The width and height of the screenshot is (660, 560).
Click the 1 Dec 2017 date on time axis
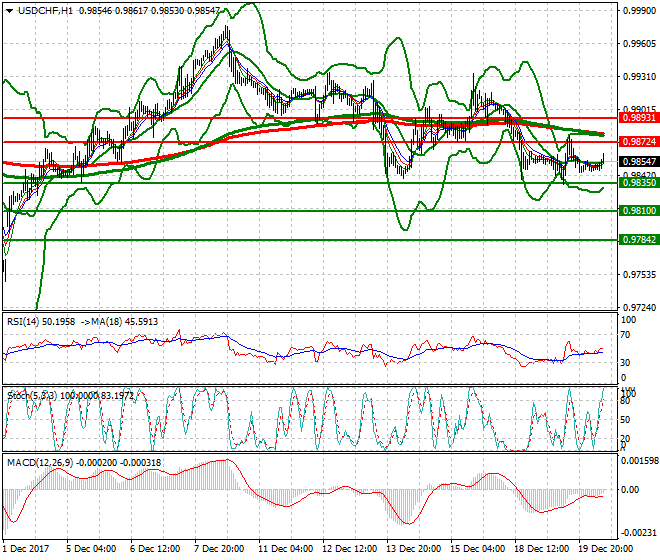[x=28, y=548]
